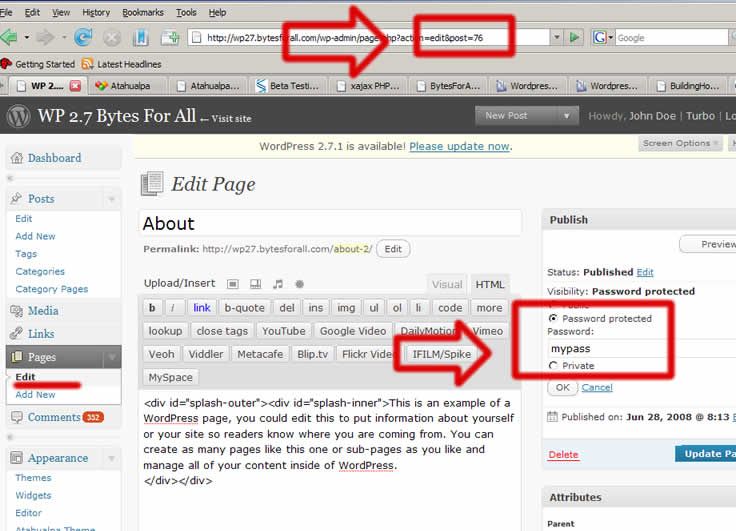
Task: Switch to the xajax PHP... browser tab
Action: coord(368,86)
